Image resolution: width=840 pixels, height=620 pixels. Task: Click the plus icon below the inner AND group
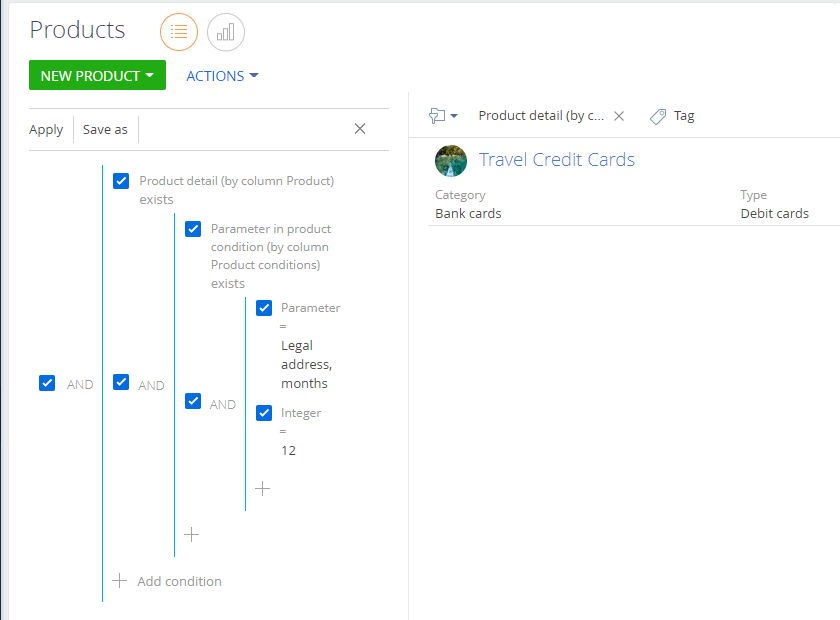191,535
